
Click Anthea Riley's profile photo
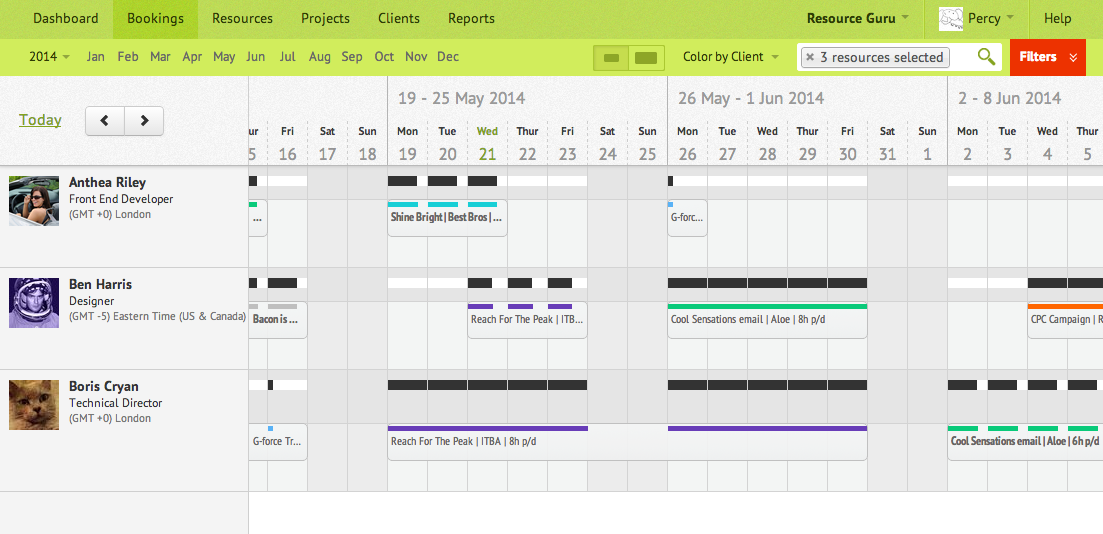pos(34,201)
